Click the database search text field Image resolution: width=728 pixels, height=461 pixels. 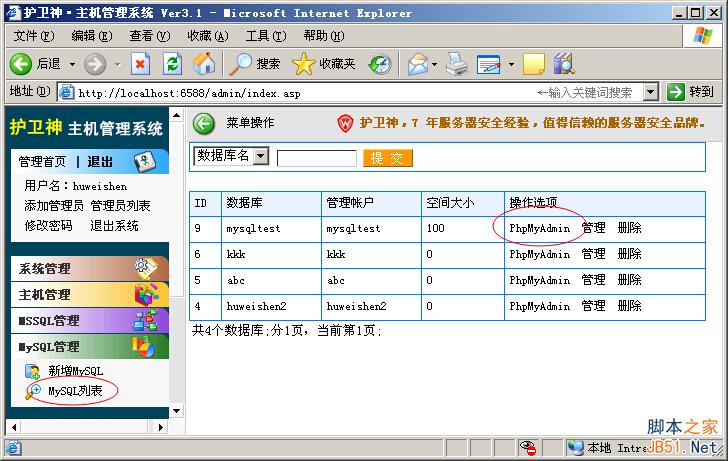point(316,158)
